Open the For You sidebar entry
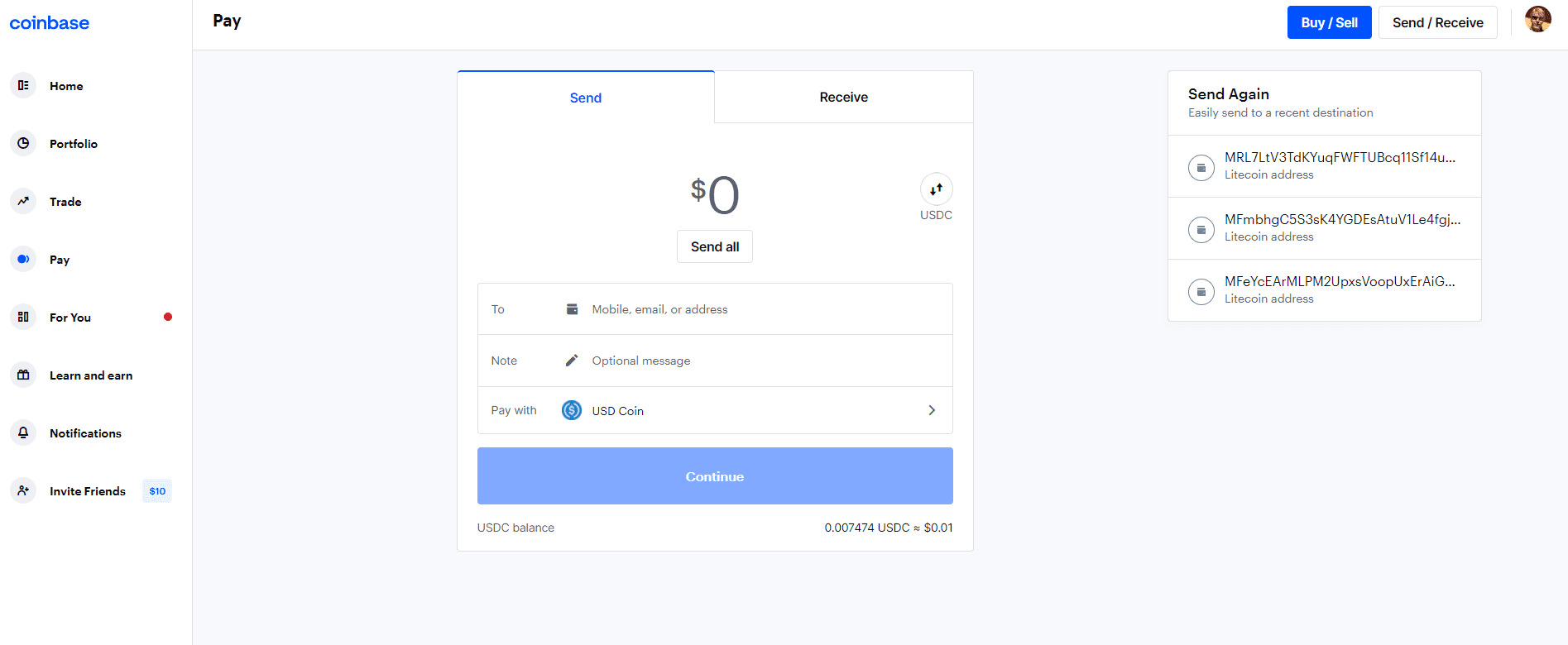Image resolution: width=1568 pixels, height=645 pixels. pyautogui.click(x=70, y=318)
